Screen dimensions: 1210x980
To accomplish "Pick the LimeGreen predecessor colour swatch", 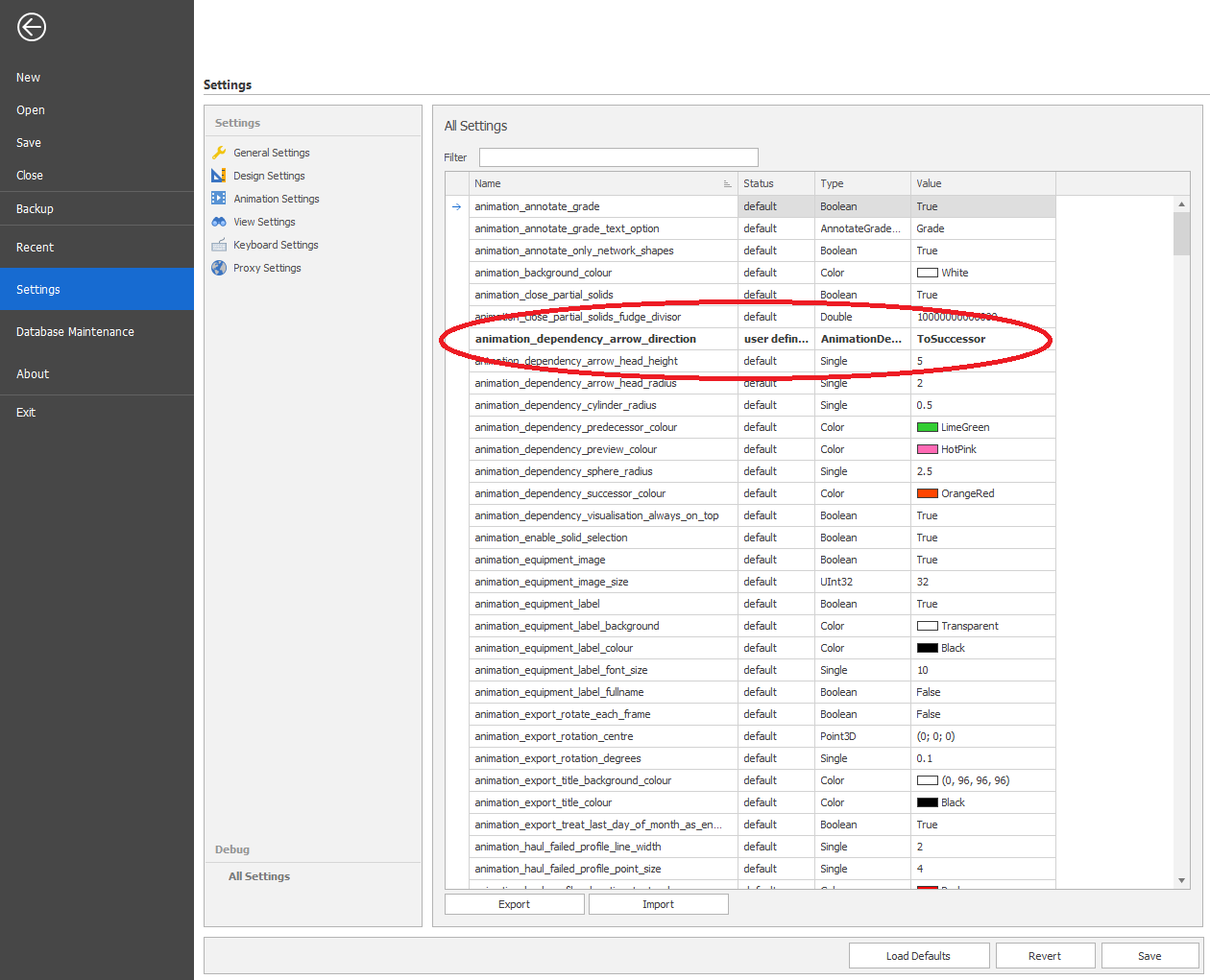I will [927, 427].
